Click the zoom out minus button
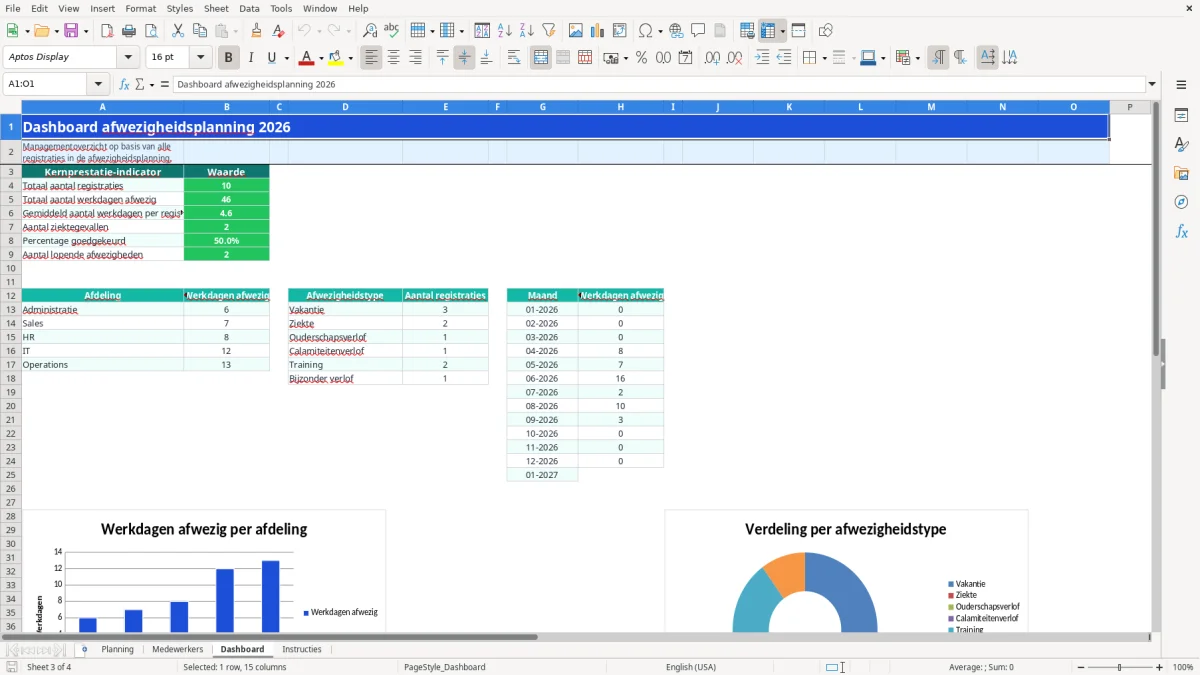The image size is (1200, 675). (1079, 667)
